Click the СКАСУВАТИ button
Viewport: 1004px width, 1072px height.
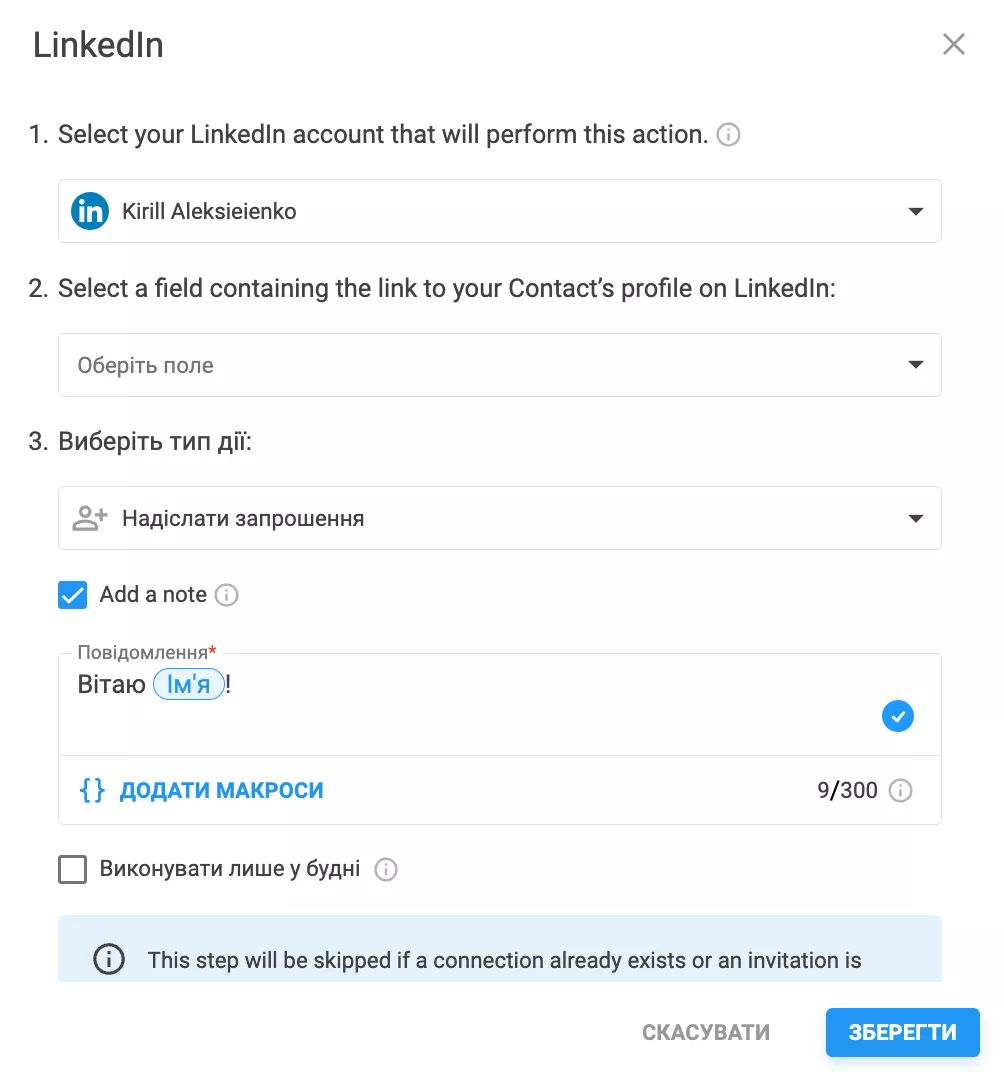pos(705,1032)
